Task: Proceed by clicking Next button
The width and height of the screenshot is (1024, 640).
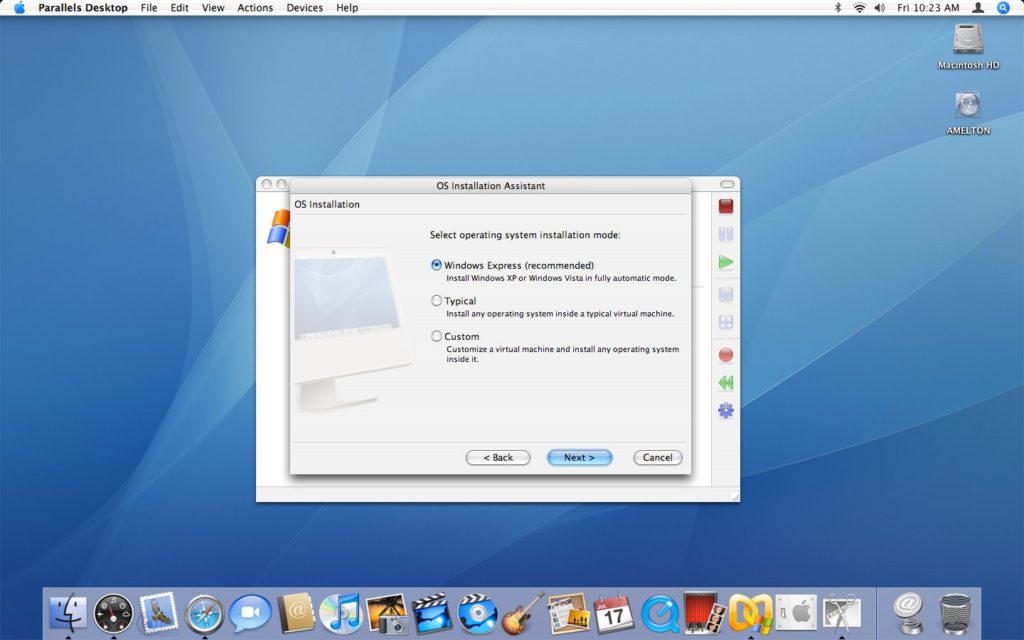Action: (x=579, y=457)
